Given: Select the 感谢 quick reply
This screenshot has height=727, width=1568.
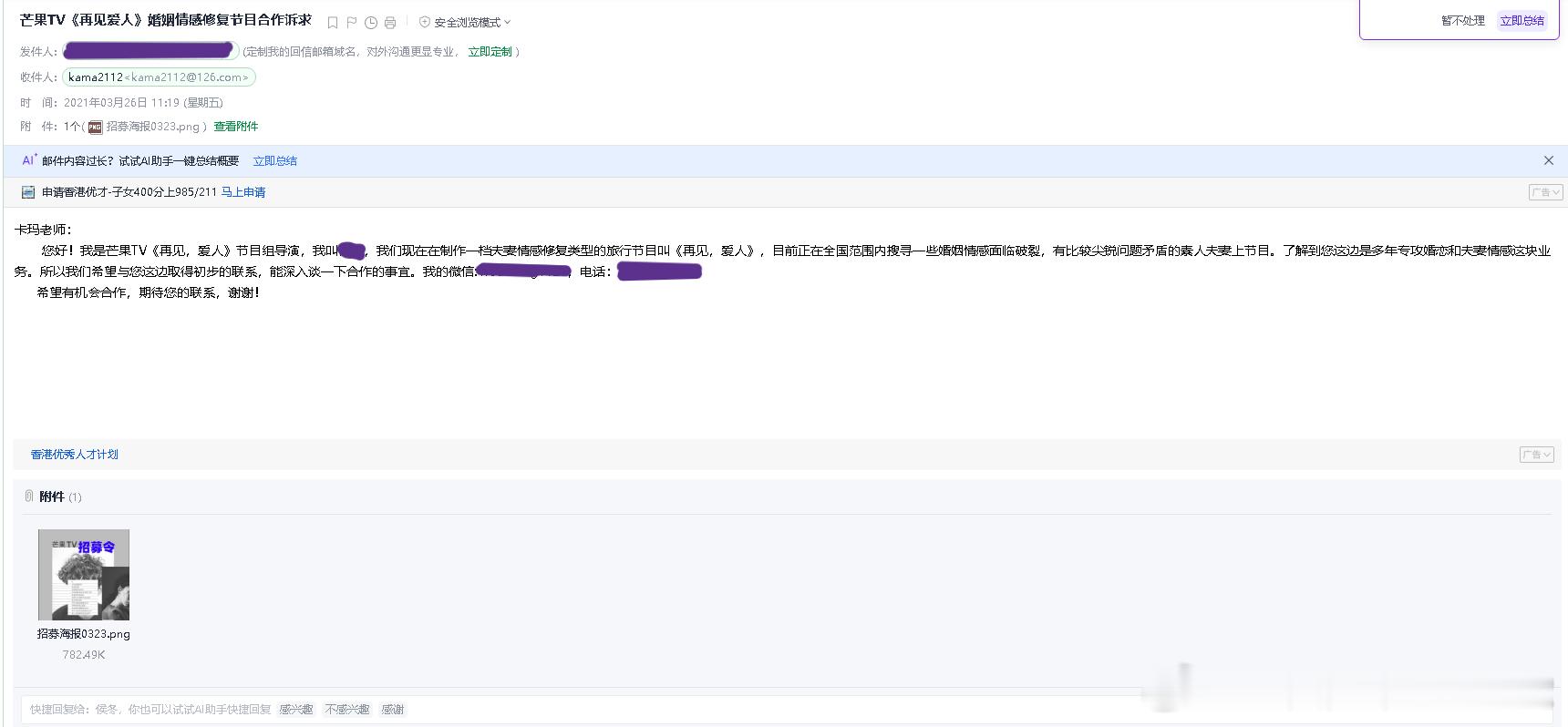Looking at the screenshot, I should (x=393, y=710).
